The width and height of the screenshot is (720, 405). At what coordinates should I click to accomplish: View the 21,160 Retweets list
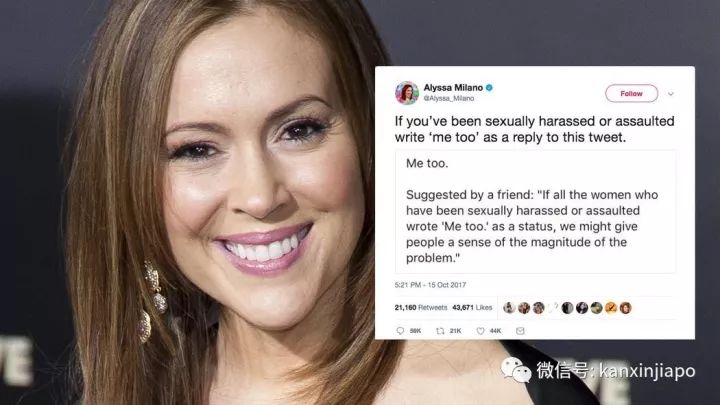click(421, 308)
